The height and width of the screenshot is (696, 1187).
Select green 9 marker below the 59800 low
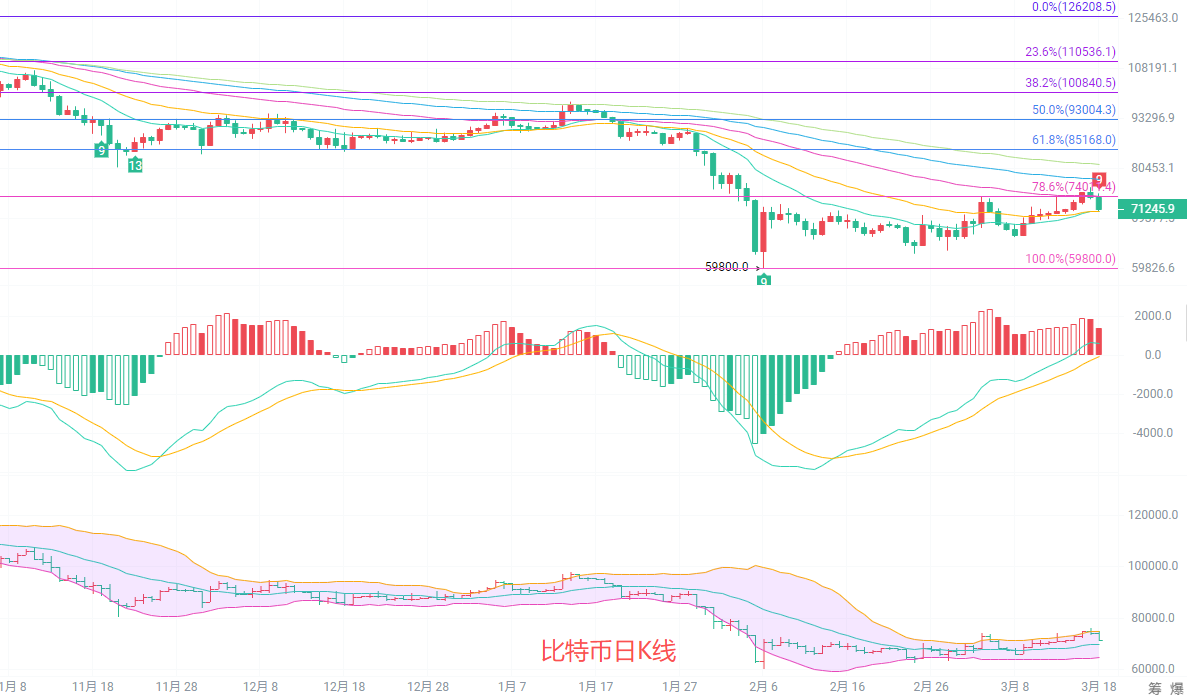coord(763,282)
